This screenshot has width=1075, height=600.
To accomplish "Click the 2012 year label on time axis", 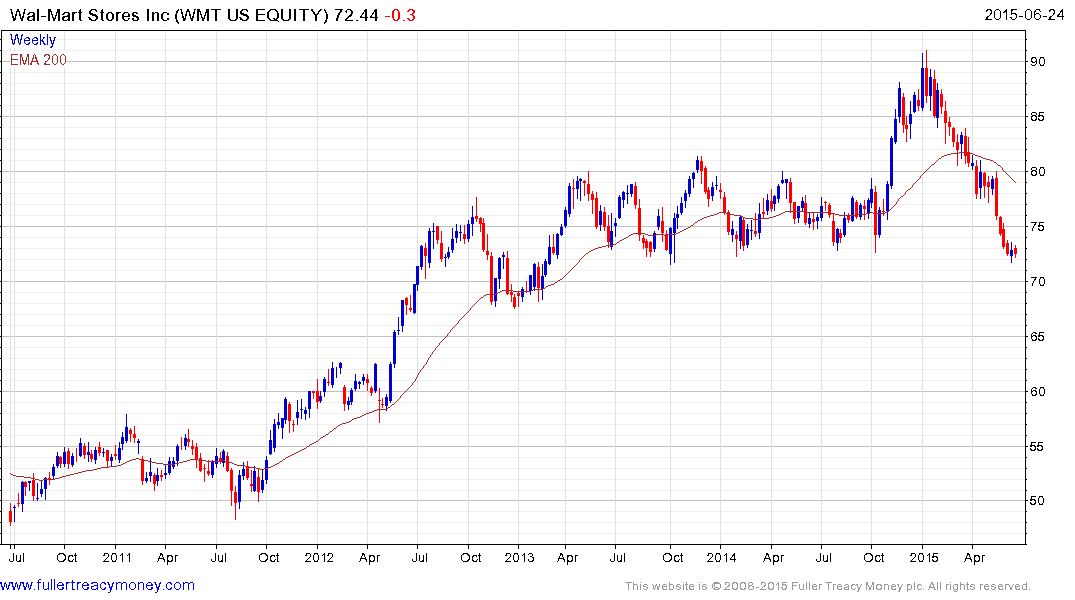I will click(x=319, y=557).
